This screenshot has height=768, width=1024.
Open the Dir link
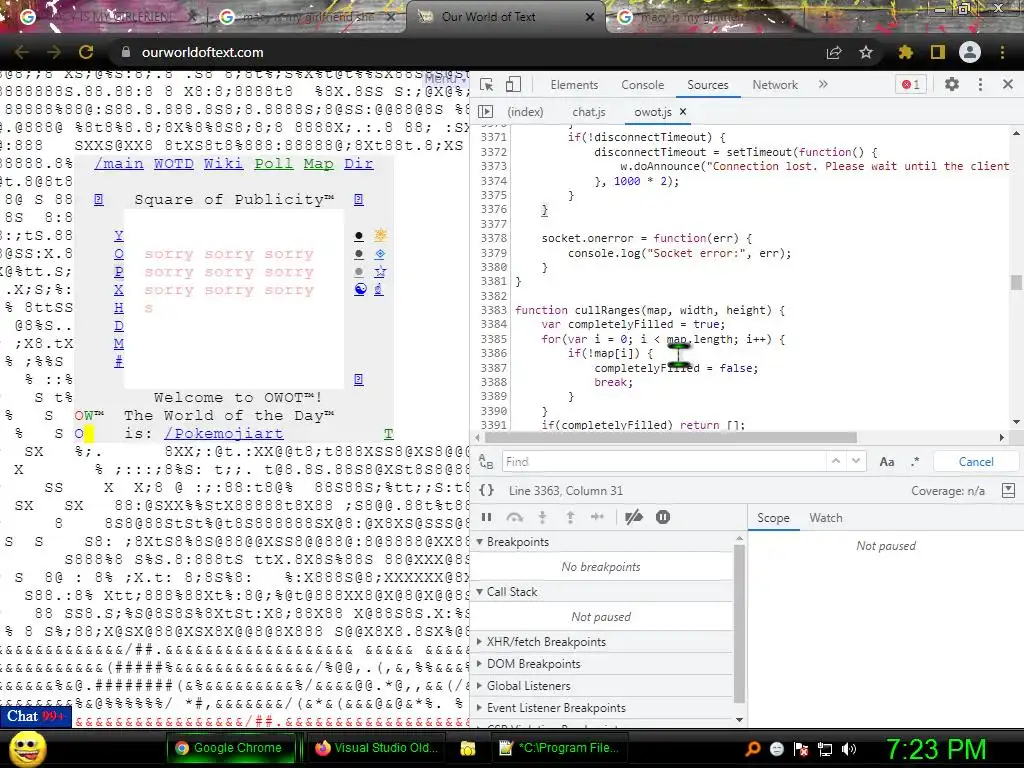(359, 163)
